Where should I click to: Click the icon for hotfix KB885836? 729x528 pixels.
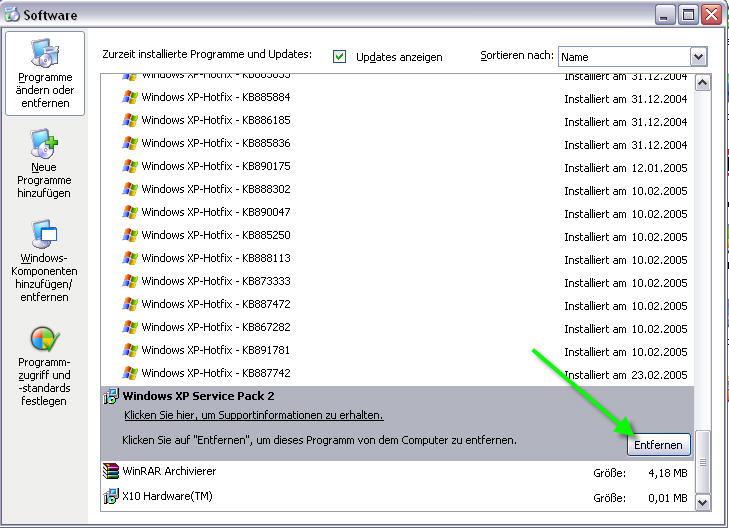(130, 143)
